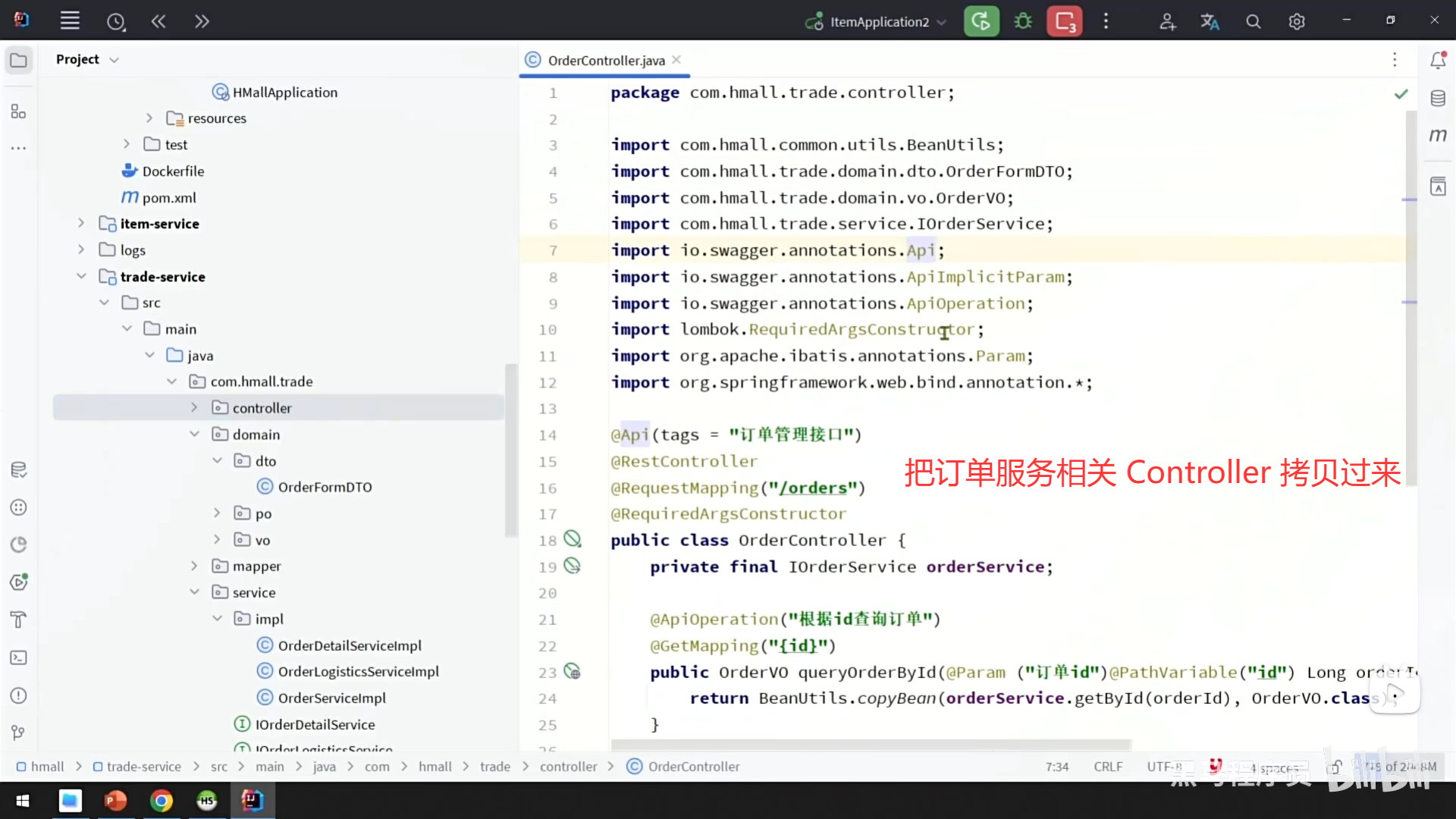
Task: Expand the controller package folder
Action: coord(194,408)
